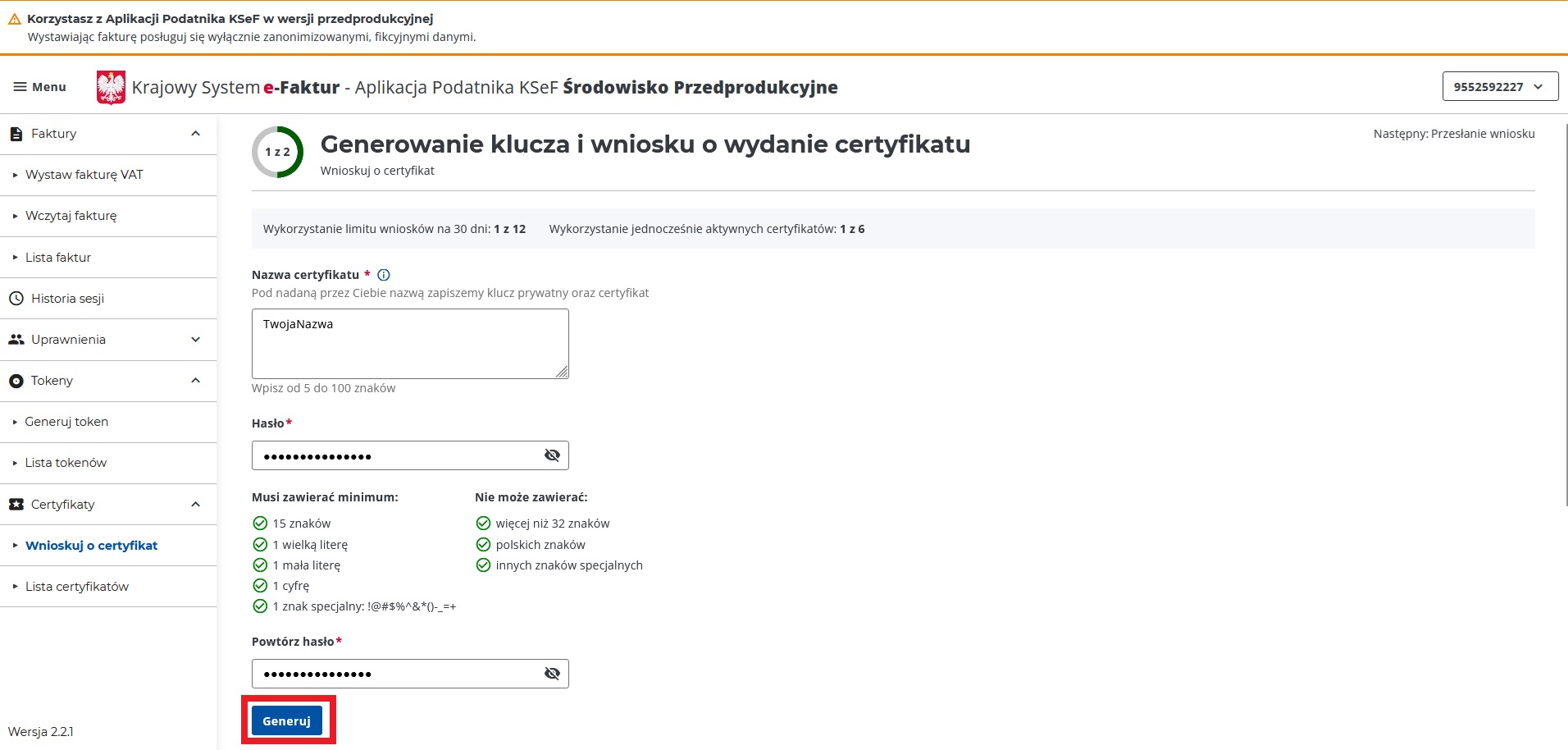This screenshot has height=750, width=1568.
Task: Click the Uprawnienia people icon
Action: coord(16,340)
